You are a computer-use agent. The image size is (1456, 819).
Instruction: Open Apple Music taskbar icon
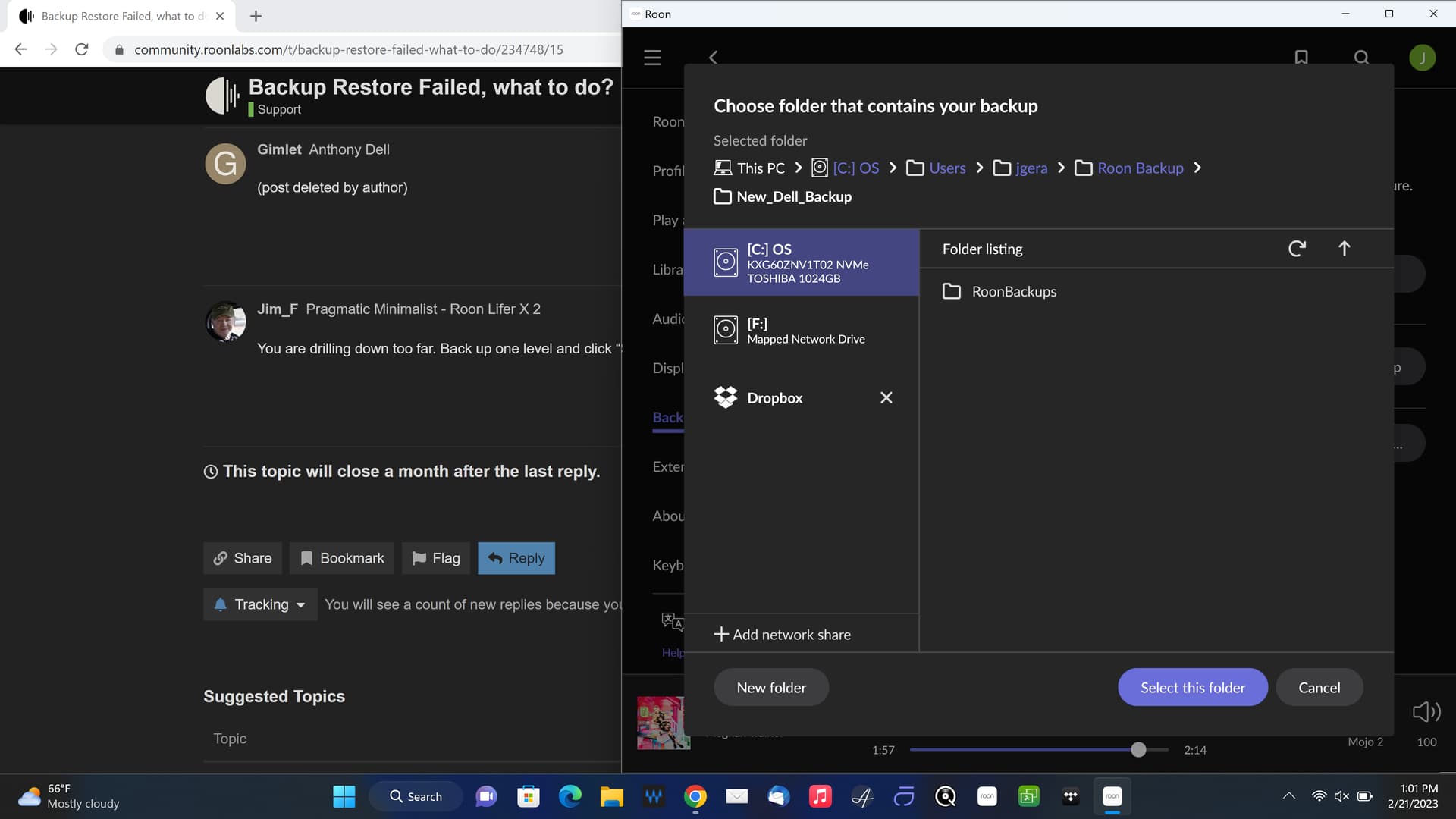820,796
